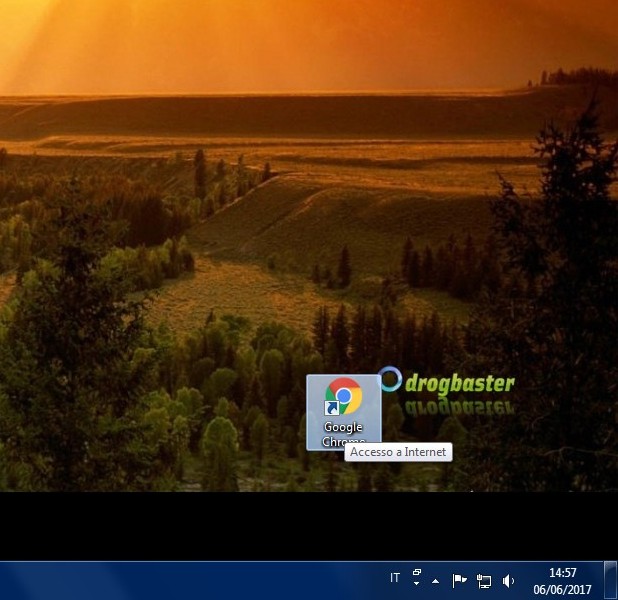Open the Google Chrome desktop shortcut

click(x=343, y=398)
